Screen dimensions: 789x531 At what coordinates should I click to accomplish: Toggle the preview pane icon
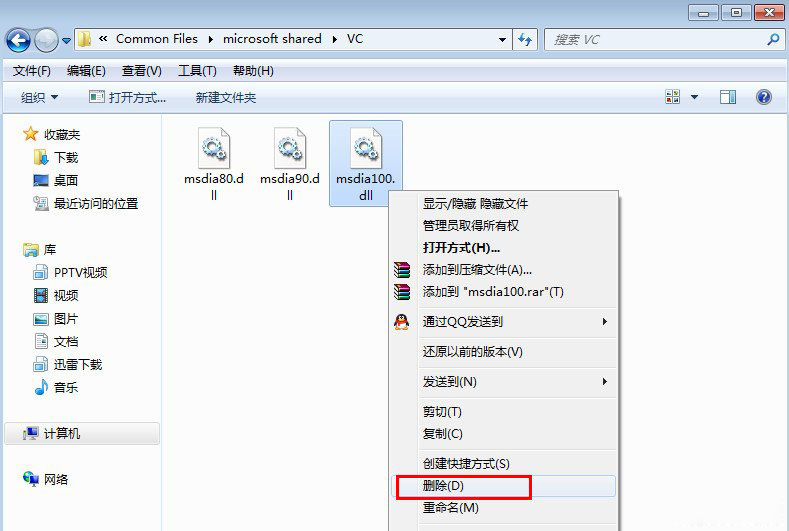point(728,97)
